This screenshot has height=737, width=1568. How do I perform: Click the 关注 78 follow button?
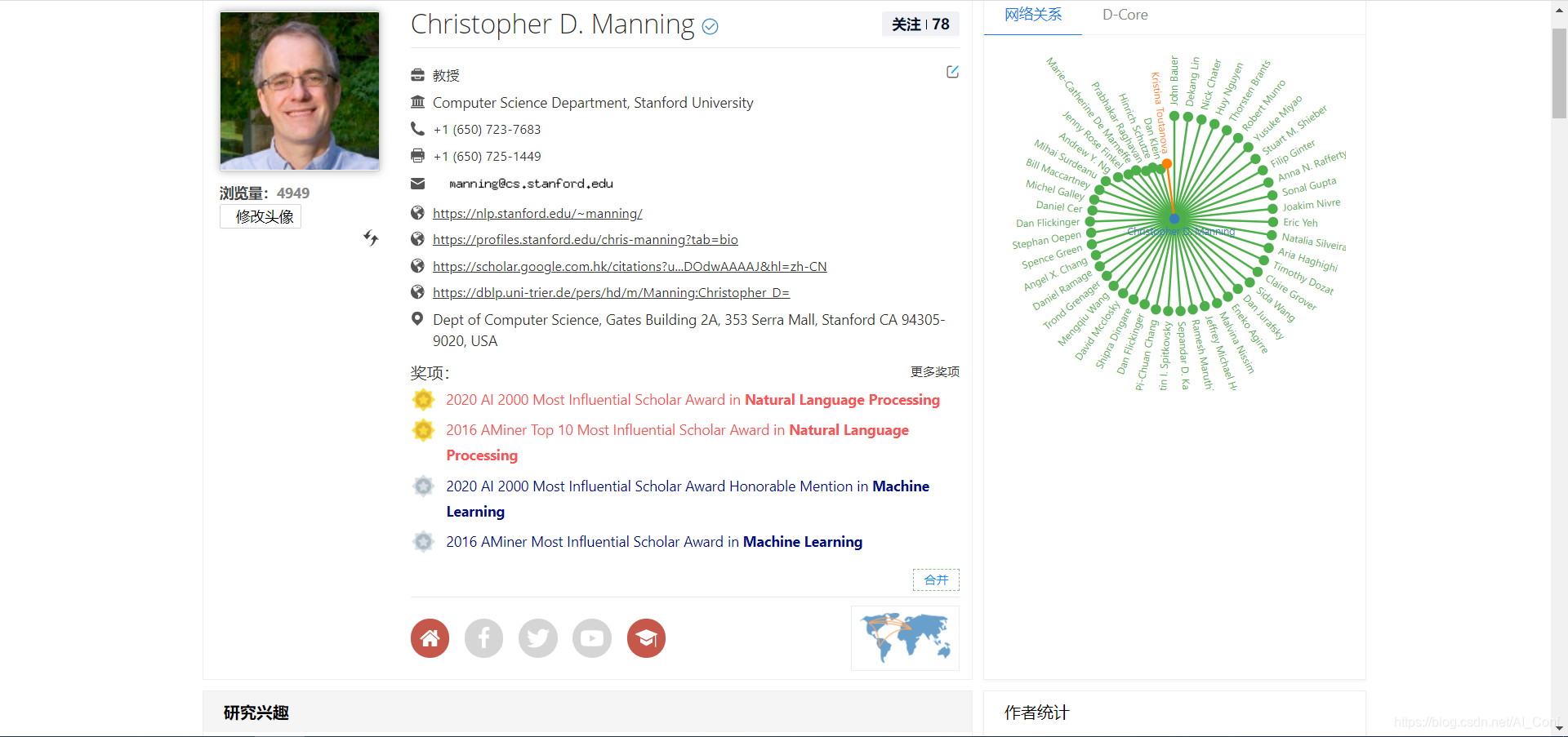click(920, 24)
